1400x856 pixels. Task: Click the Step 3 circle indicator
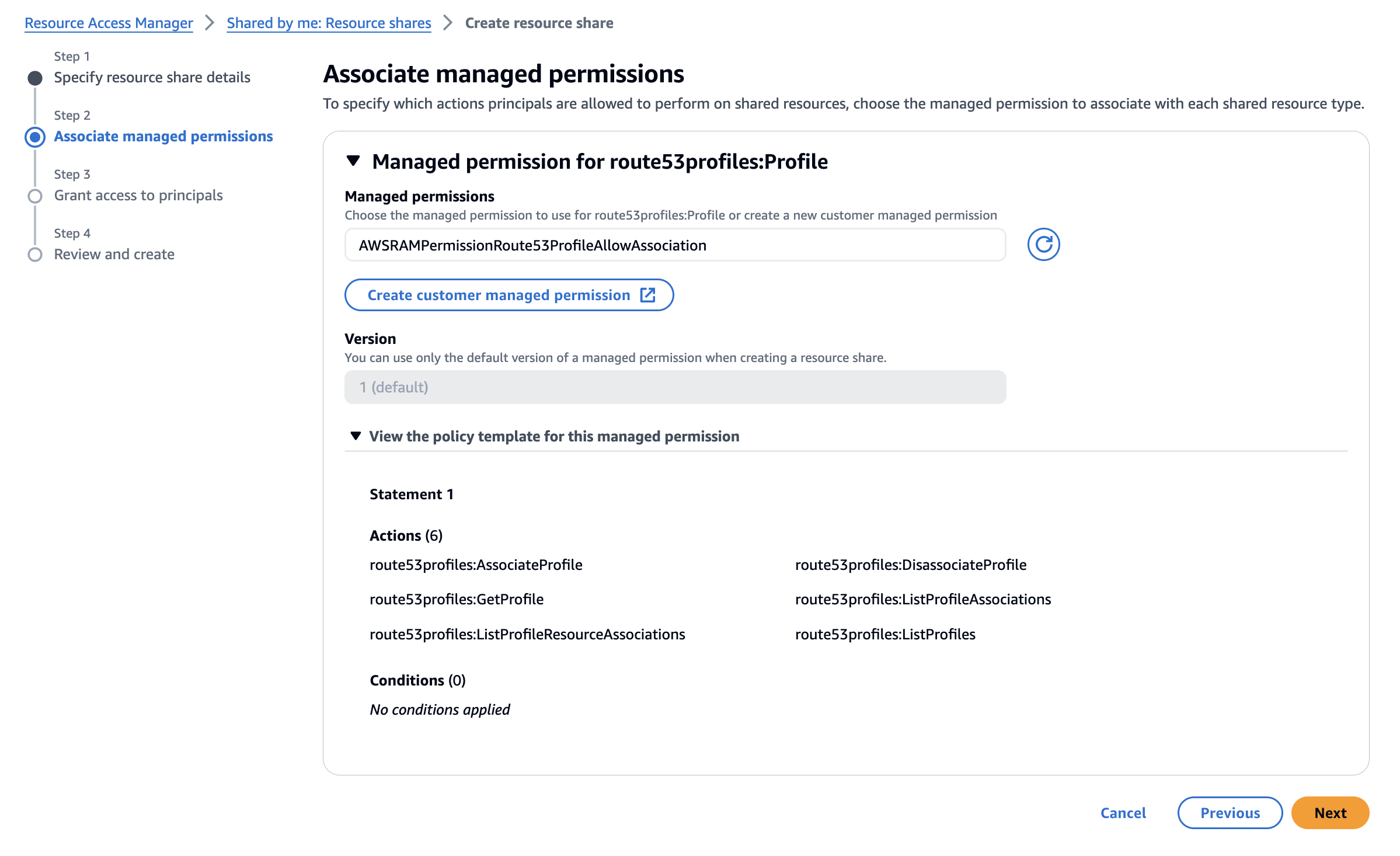(x=35, y=196)
